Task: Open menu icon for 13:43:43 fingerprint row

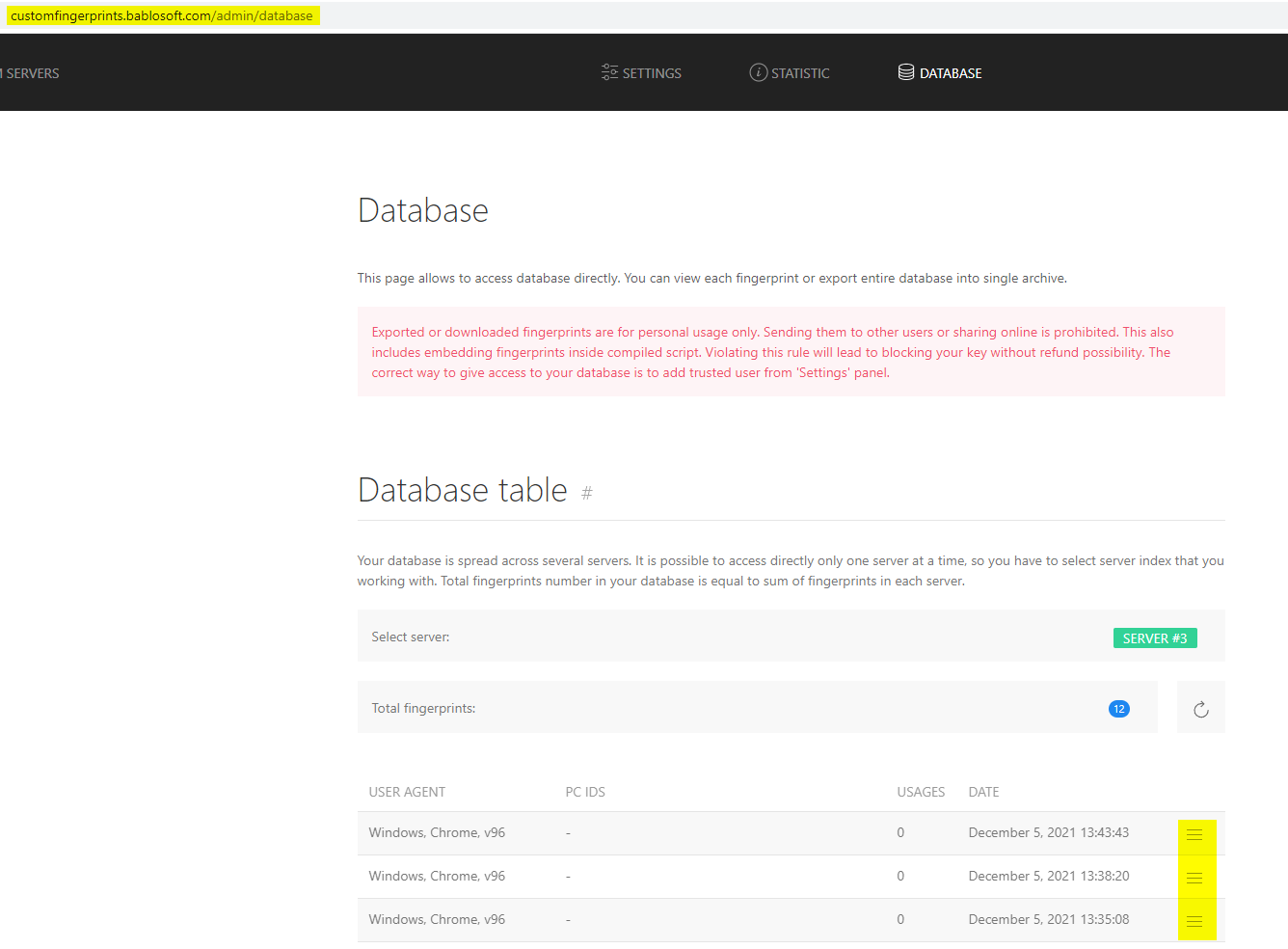Action: 1194,834
